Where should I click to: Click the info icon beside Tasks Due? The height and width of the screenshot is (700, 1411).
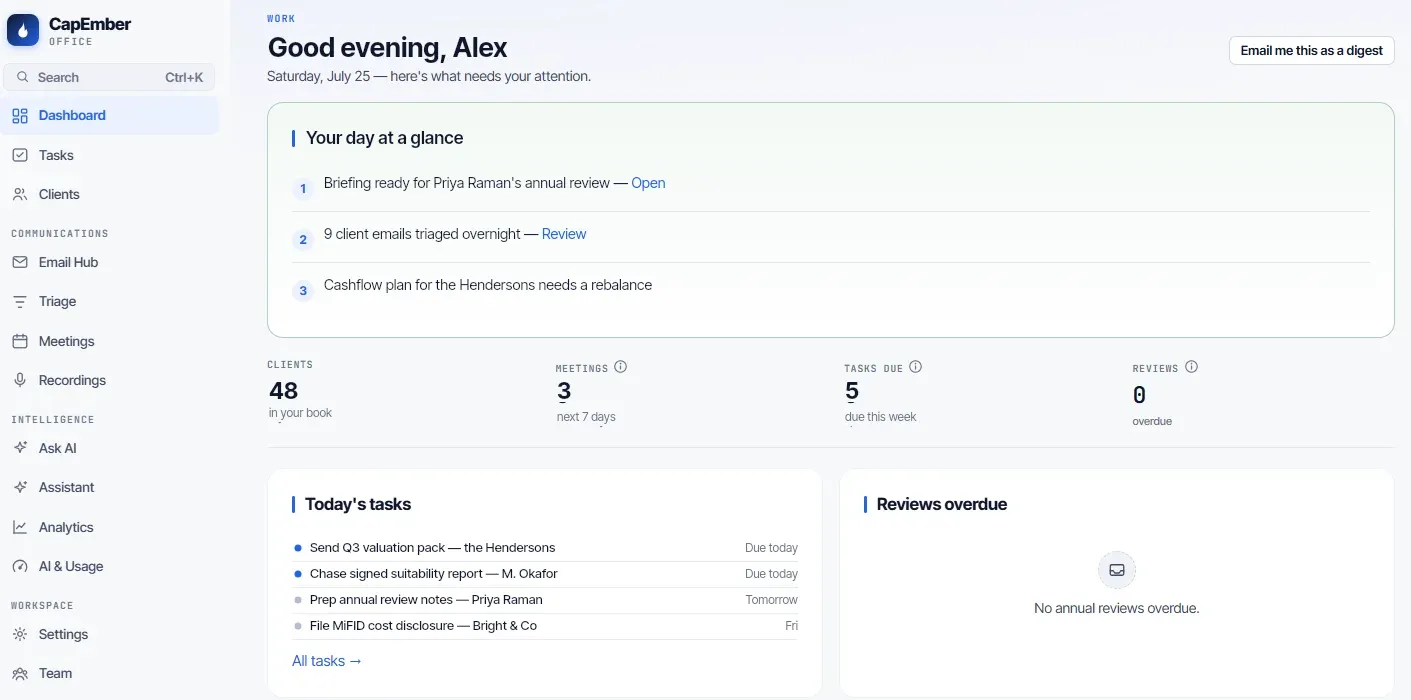point(915,367)
